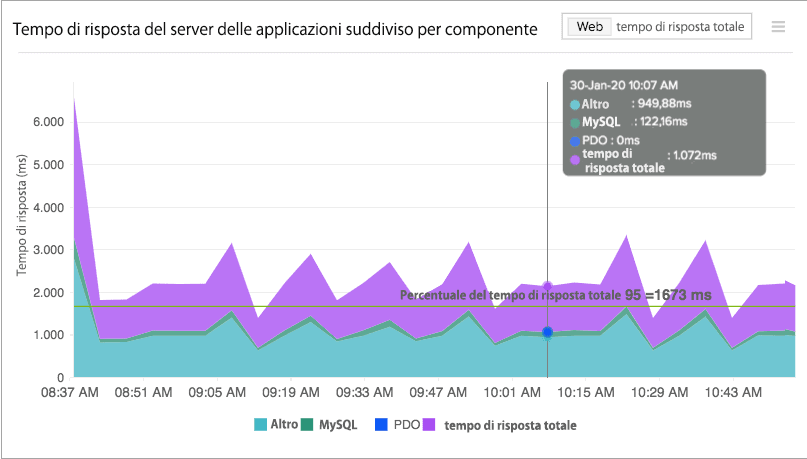Viewport: 807px width, 459px height.
Task: Click the tooltip MySQL 122,16ms entry
Action: pyautogui.click(x=629, y=122)
